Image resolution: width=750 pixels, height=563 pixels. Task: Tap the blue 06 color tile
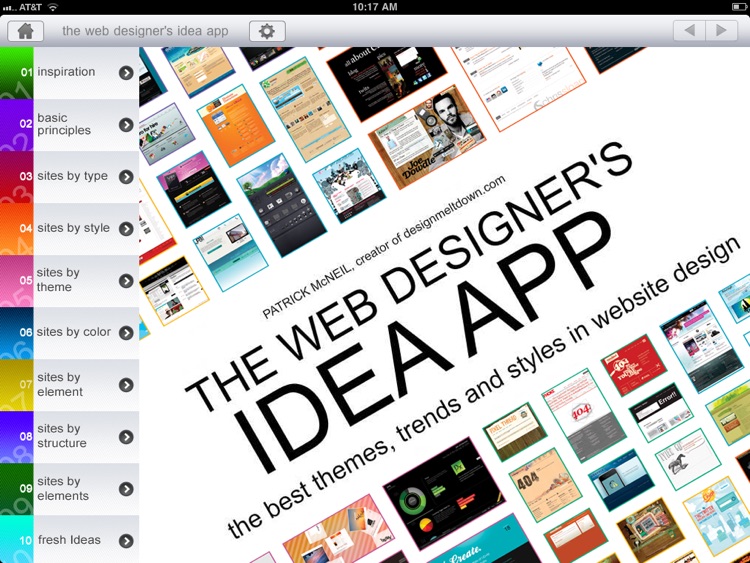pos(17,333)
